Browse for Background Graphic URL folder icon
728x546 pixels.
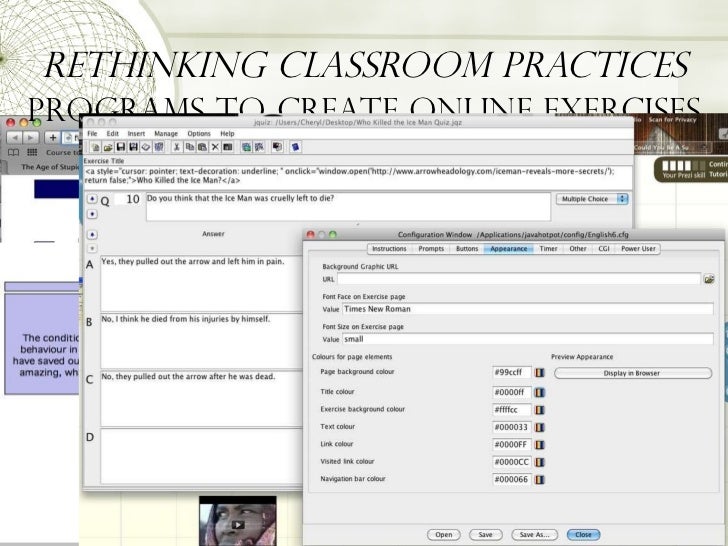708,279
